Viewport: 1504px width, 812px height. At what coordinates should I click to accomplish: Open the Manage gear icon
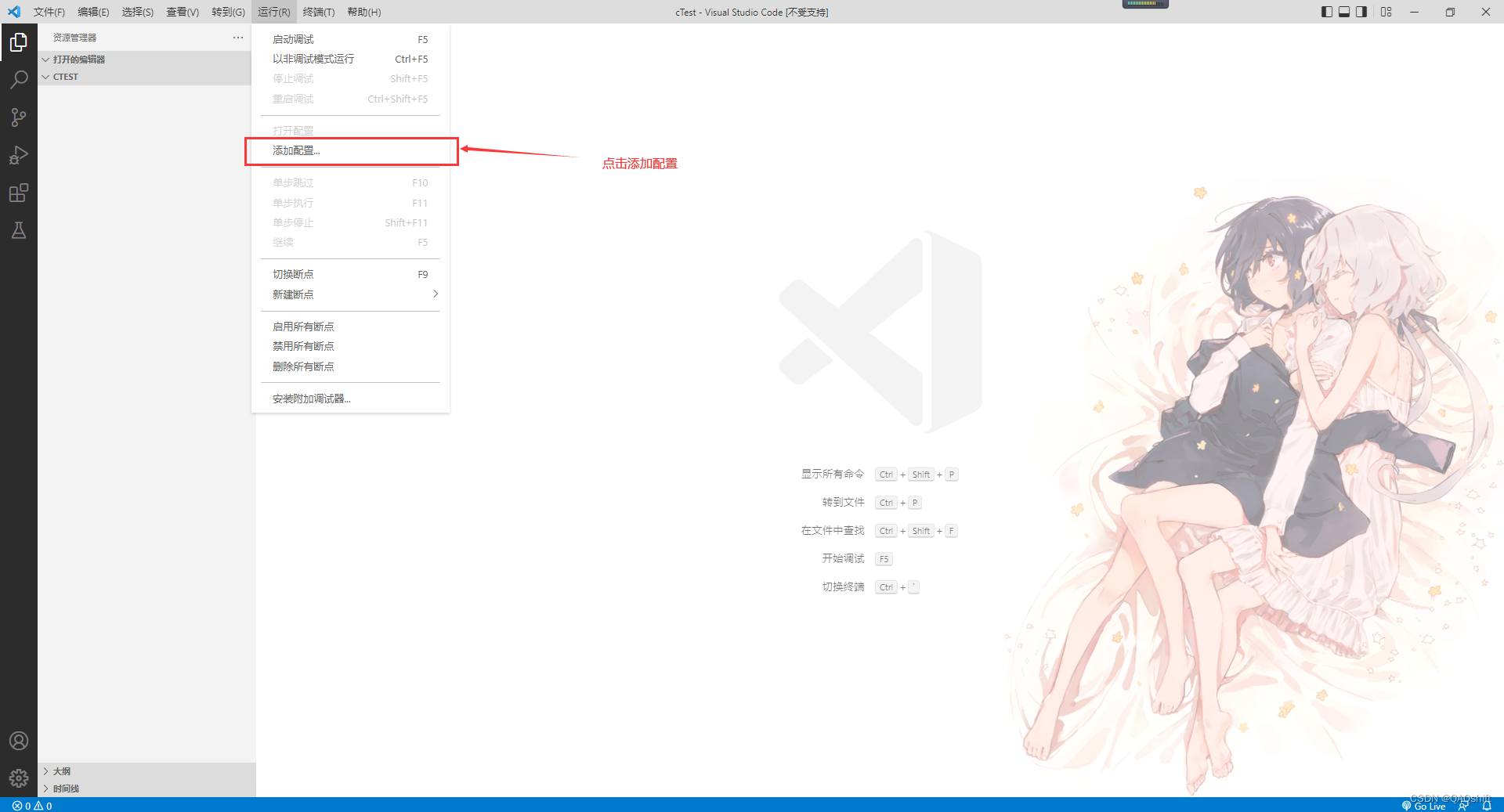click(x=19, y=778)
